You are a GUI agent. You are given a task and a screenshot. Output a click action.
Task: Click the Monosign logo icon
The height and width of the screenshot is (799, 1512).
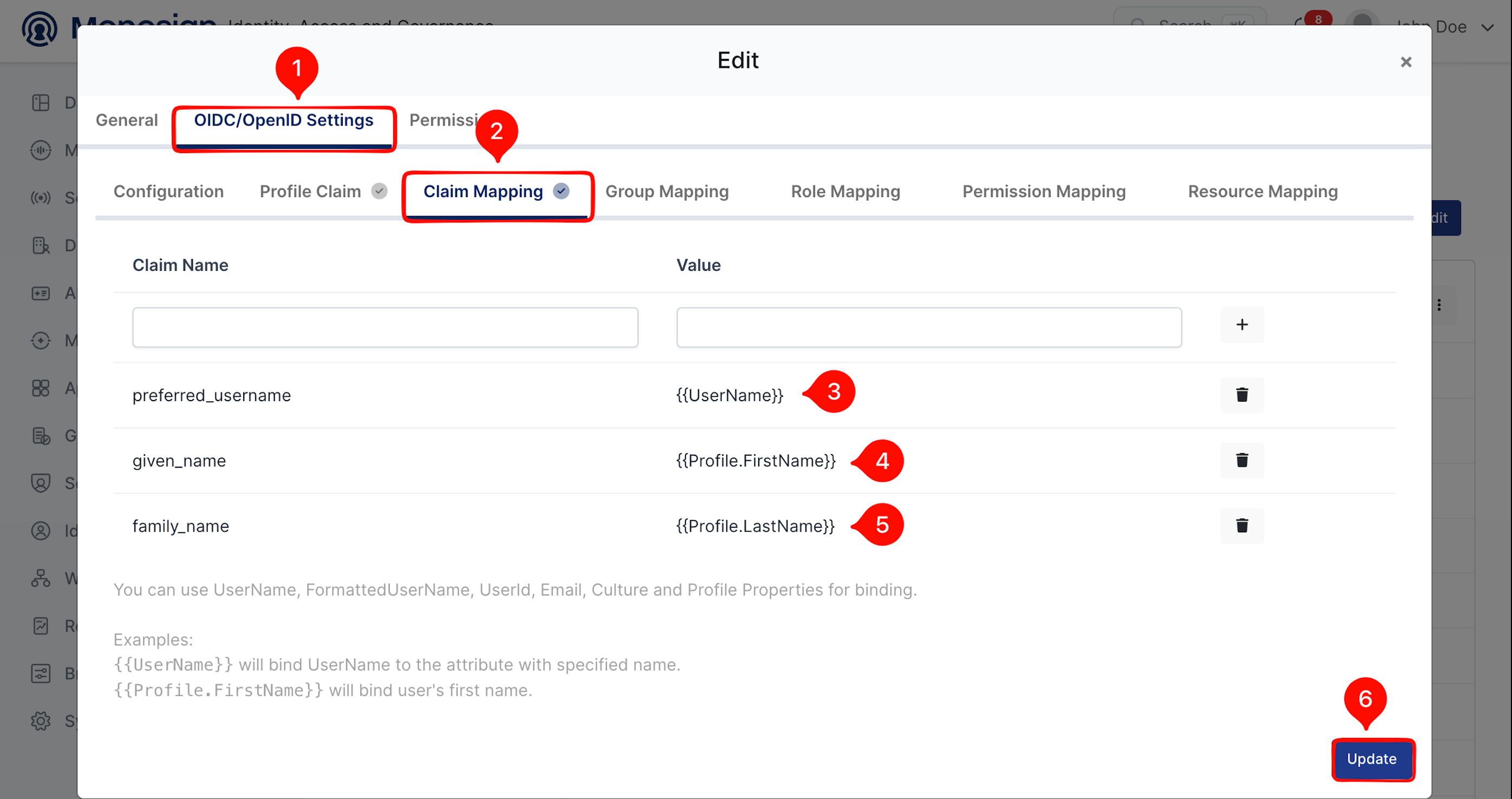click(x=40, y=28)
